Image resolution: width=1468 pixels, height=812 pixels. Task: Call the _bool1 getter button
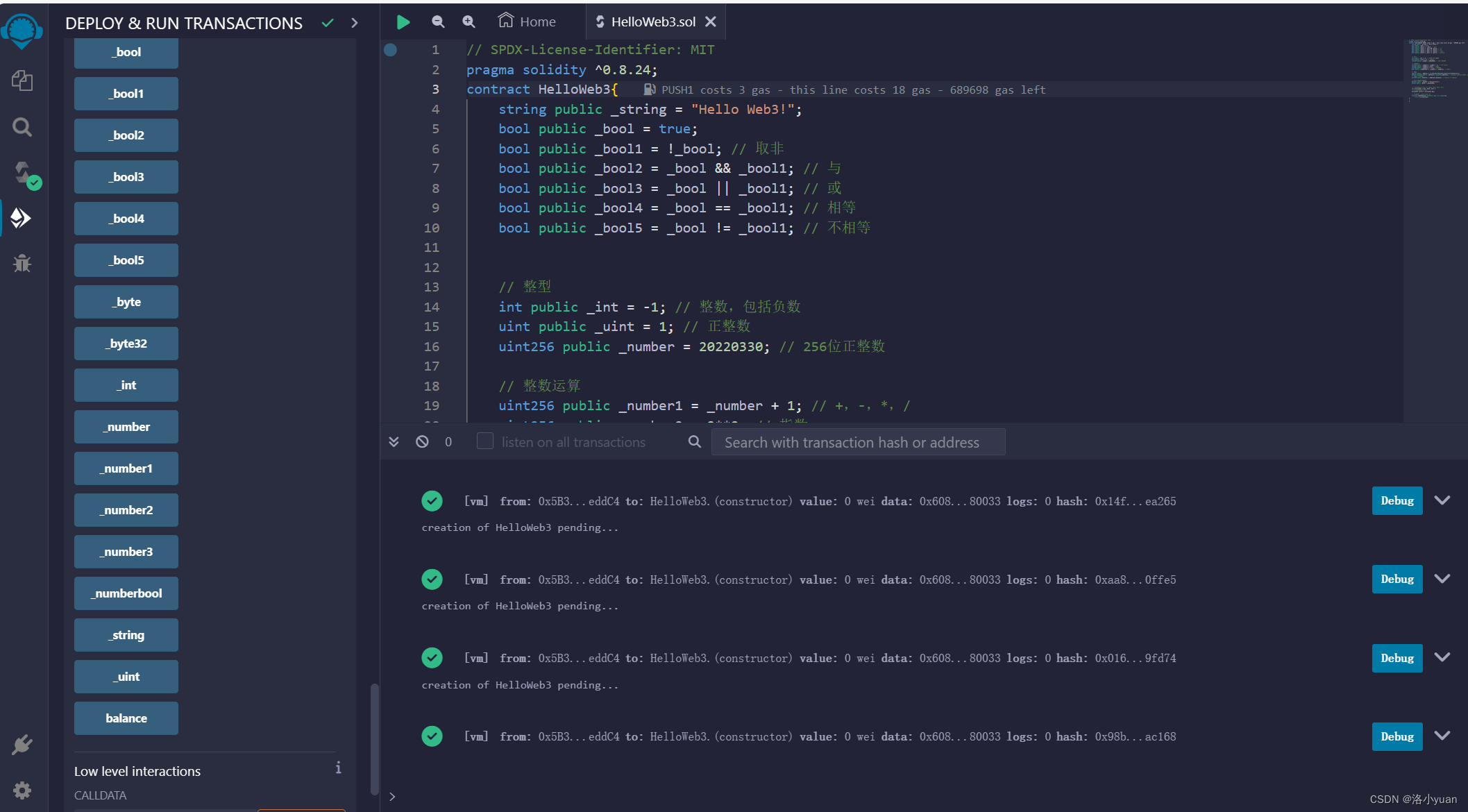126,94
